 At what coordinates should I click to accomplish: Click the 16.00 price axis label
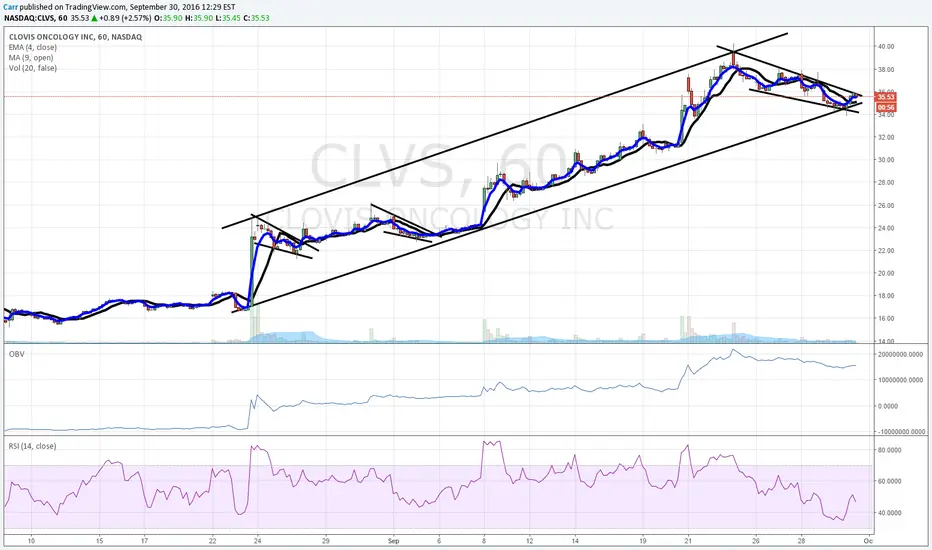tap(886, 319)
